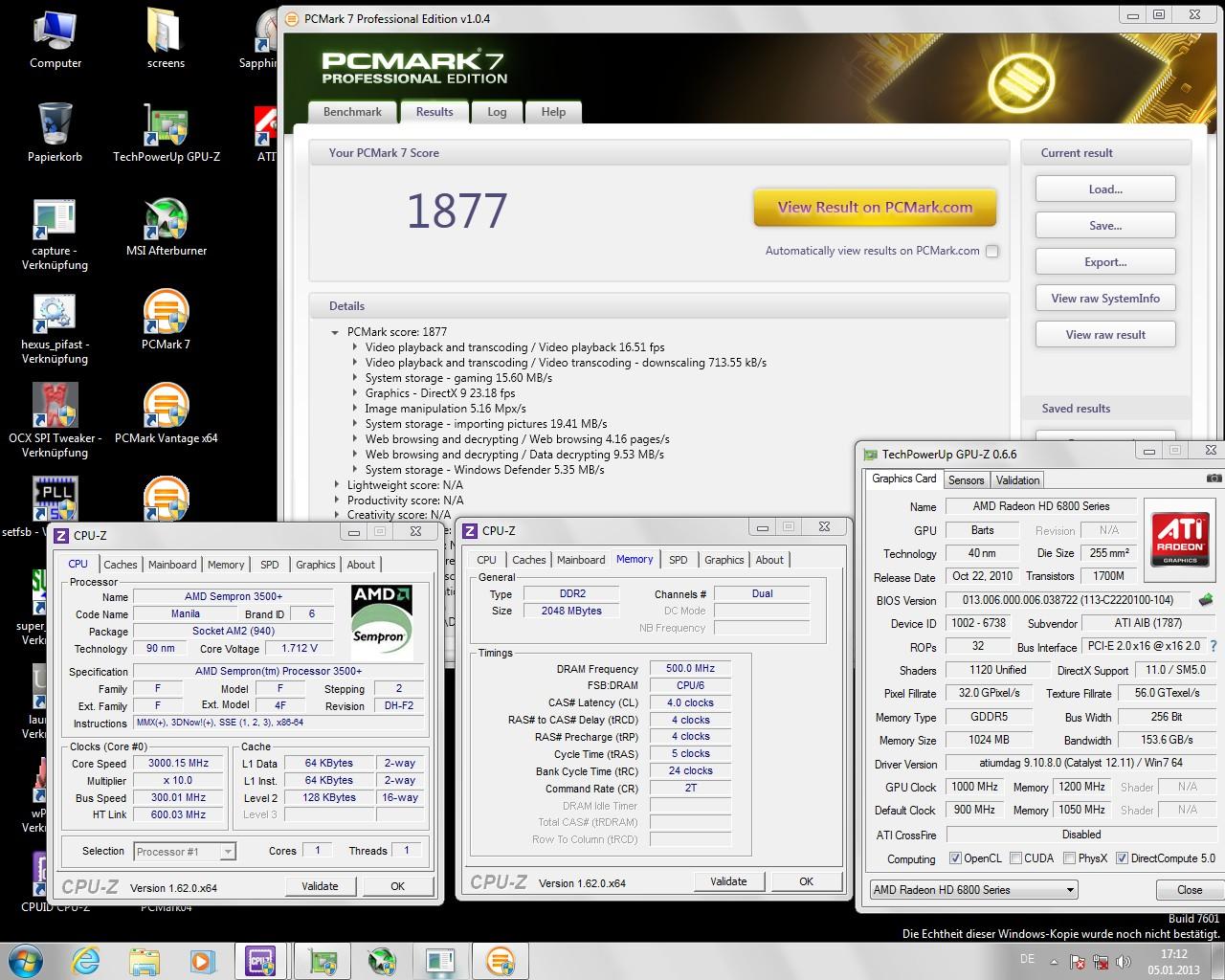This screenshot has width=1225, height=980.
Task: Open the Computer desktop icon
Action: (x=55, y=39)
